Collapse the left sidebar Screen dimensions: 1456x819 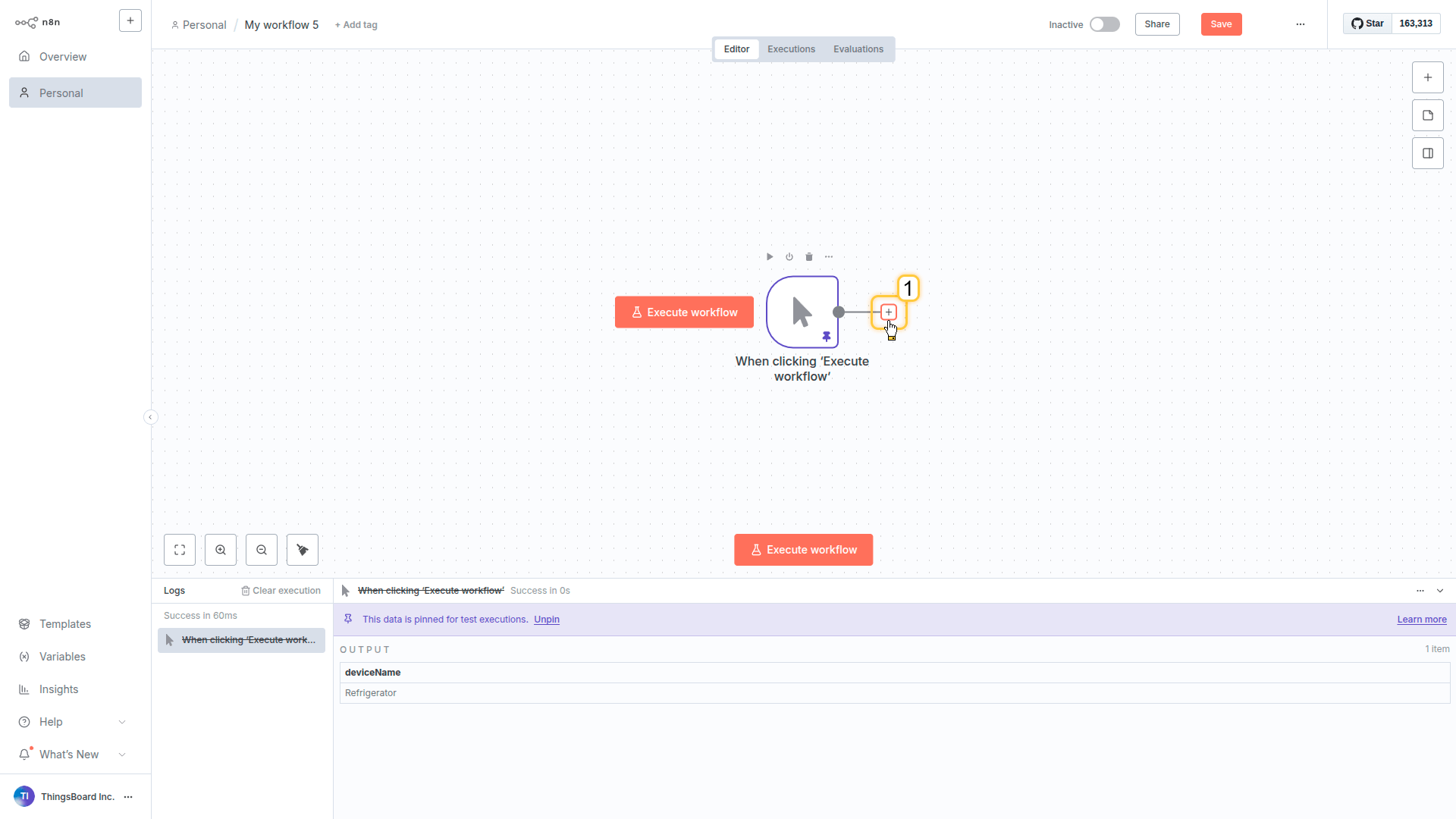tap(150, 417)
